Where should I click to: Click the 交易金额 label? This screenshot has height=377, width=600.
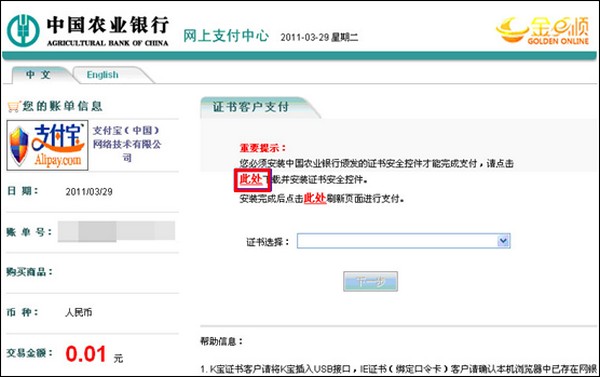tap(29, 353)
